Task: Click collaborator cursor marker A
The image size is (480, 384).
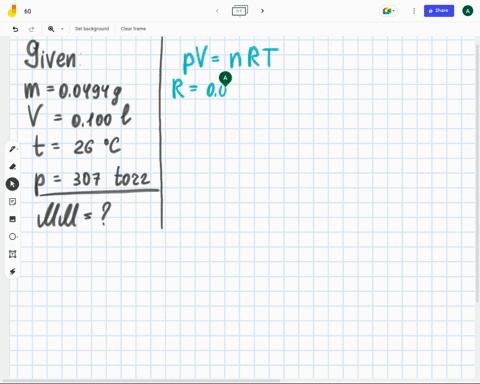Action: pos(225,79)
